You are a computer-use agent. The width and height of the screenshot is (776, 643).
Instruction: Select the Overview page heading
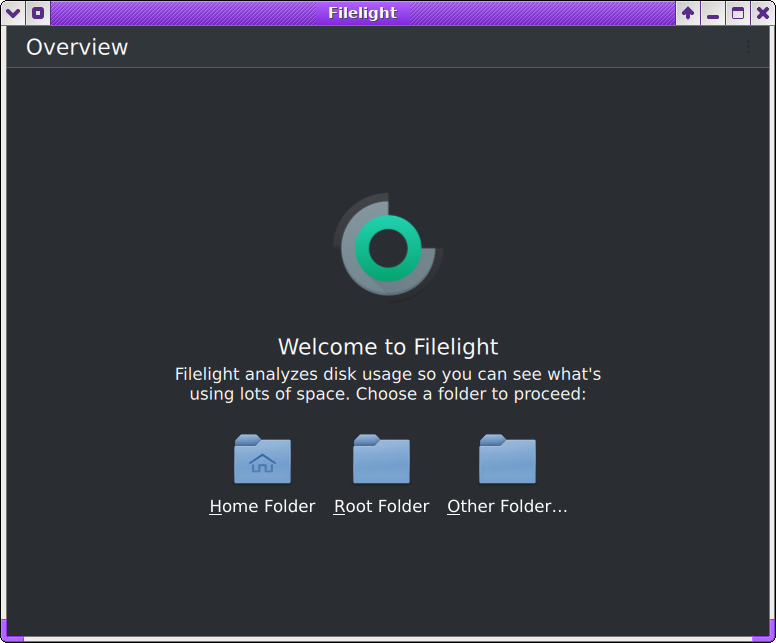pos(77,48)
